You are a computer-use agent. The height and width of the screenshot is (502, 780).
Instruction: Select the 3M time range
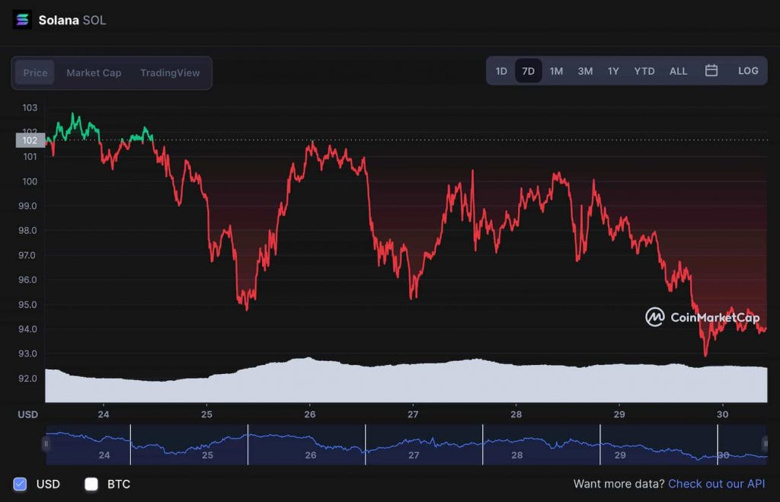[x=585, y=71]
